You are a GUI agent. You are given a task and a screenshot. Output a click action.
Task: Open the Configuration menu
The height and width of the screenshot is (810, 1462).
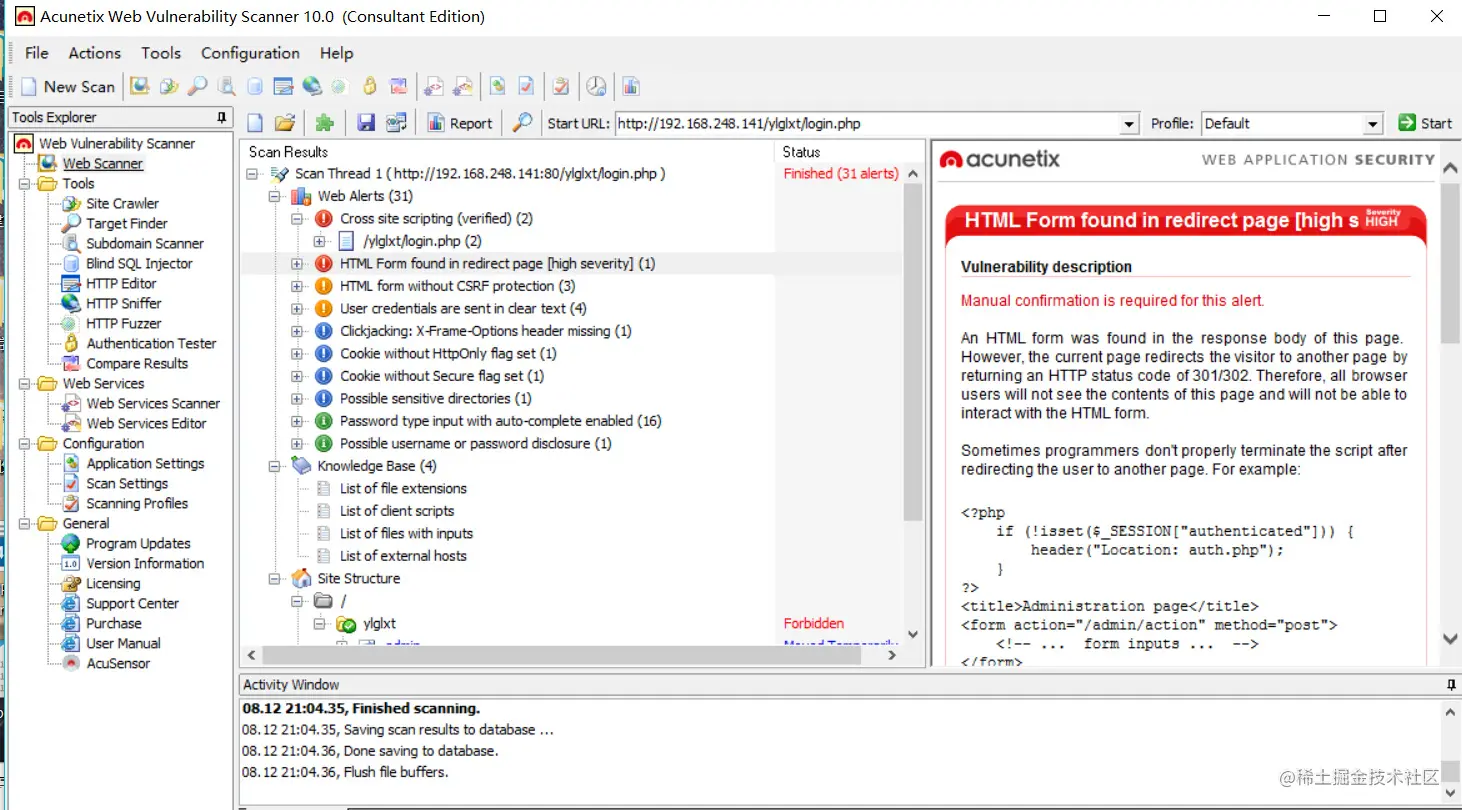coord(250,53)
